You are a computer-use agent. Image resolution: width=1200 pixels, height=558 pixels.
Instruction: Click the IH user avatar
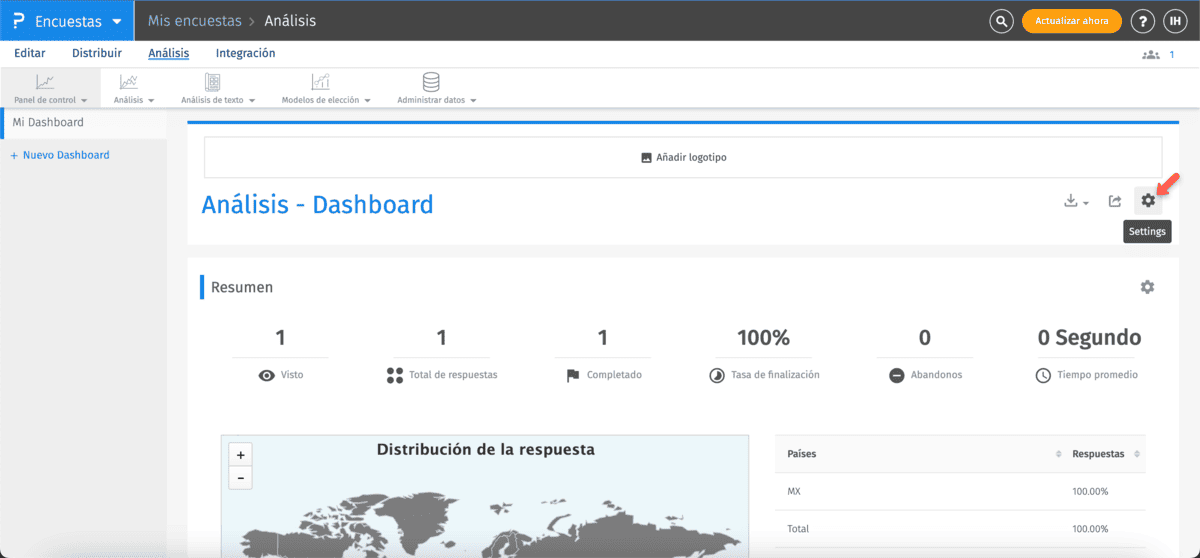(x=1175, y=21)
